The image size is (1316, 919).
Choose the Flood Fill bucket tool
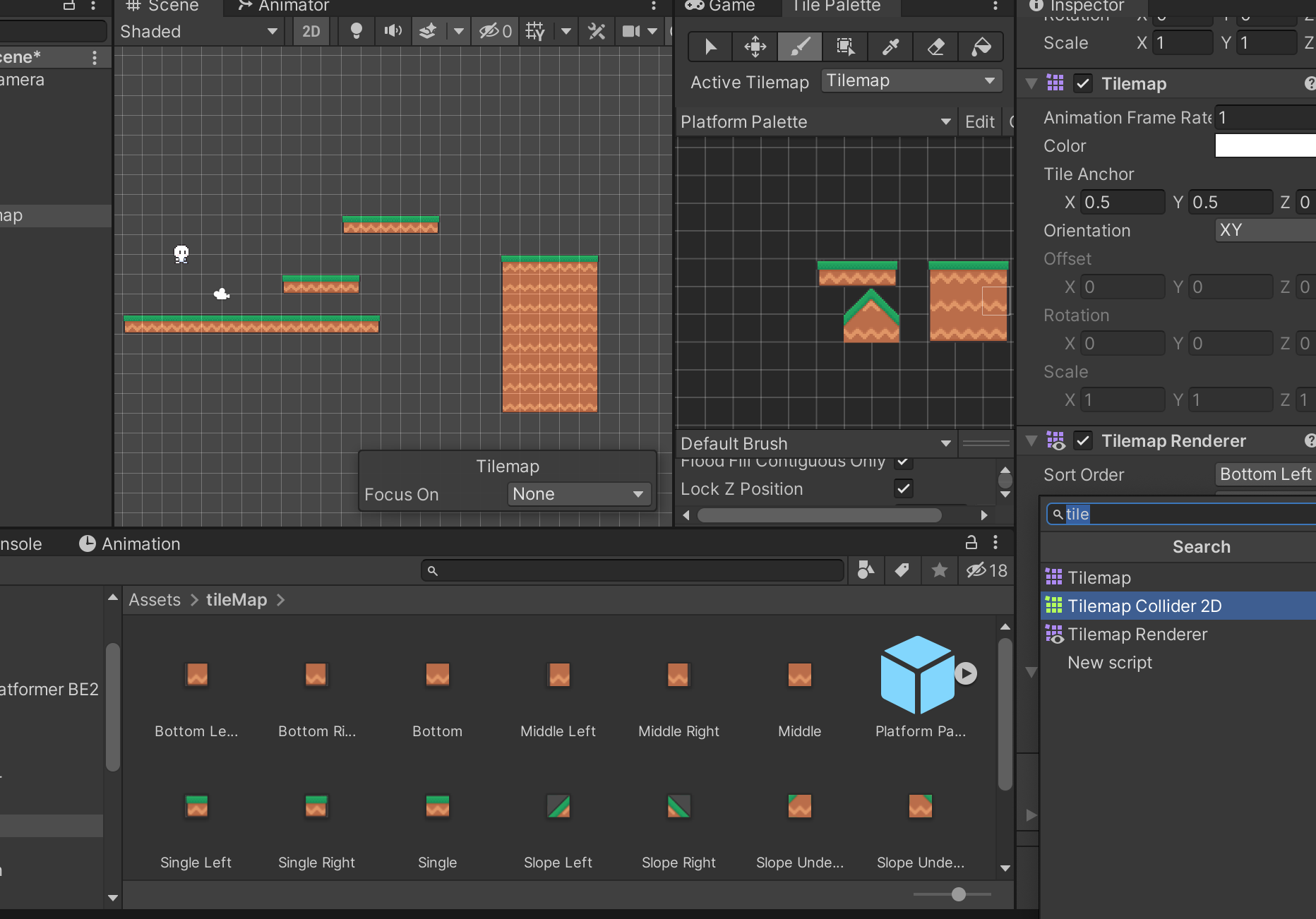pyautogui.click(x=981, y=47)
